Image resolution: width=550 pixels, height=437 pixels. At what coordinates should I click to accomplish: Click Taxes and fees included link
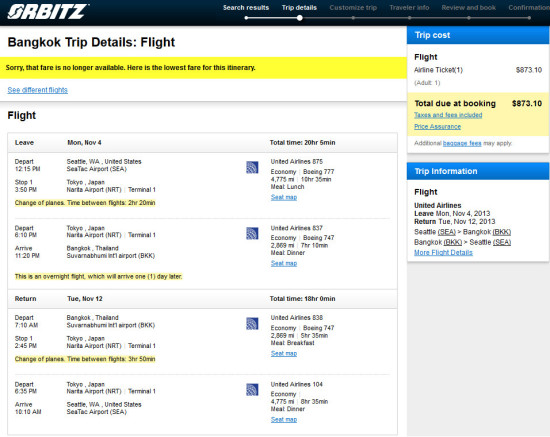pos(448,115)
